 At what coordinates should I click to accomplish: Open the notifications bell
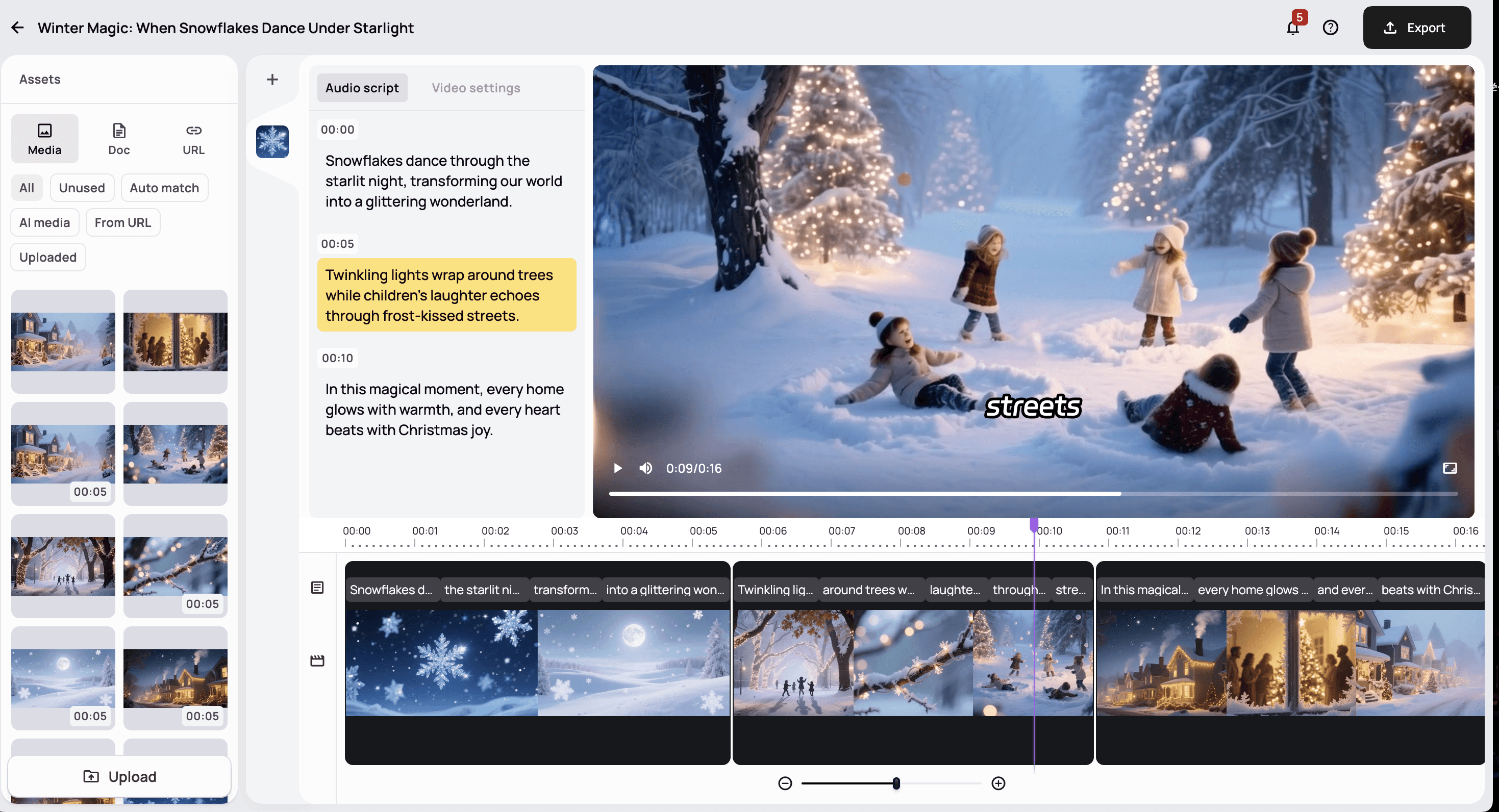(1292, 28)
